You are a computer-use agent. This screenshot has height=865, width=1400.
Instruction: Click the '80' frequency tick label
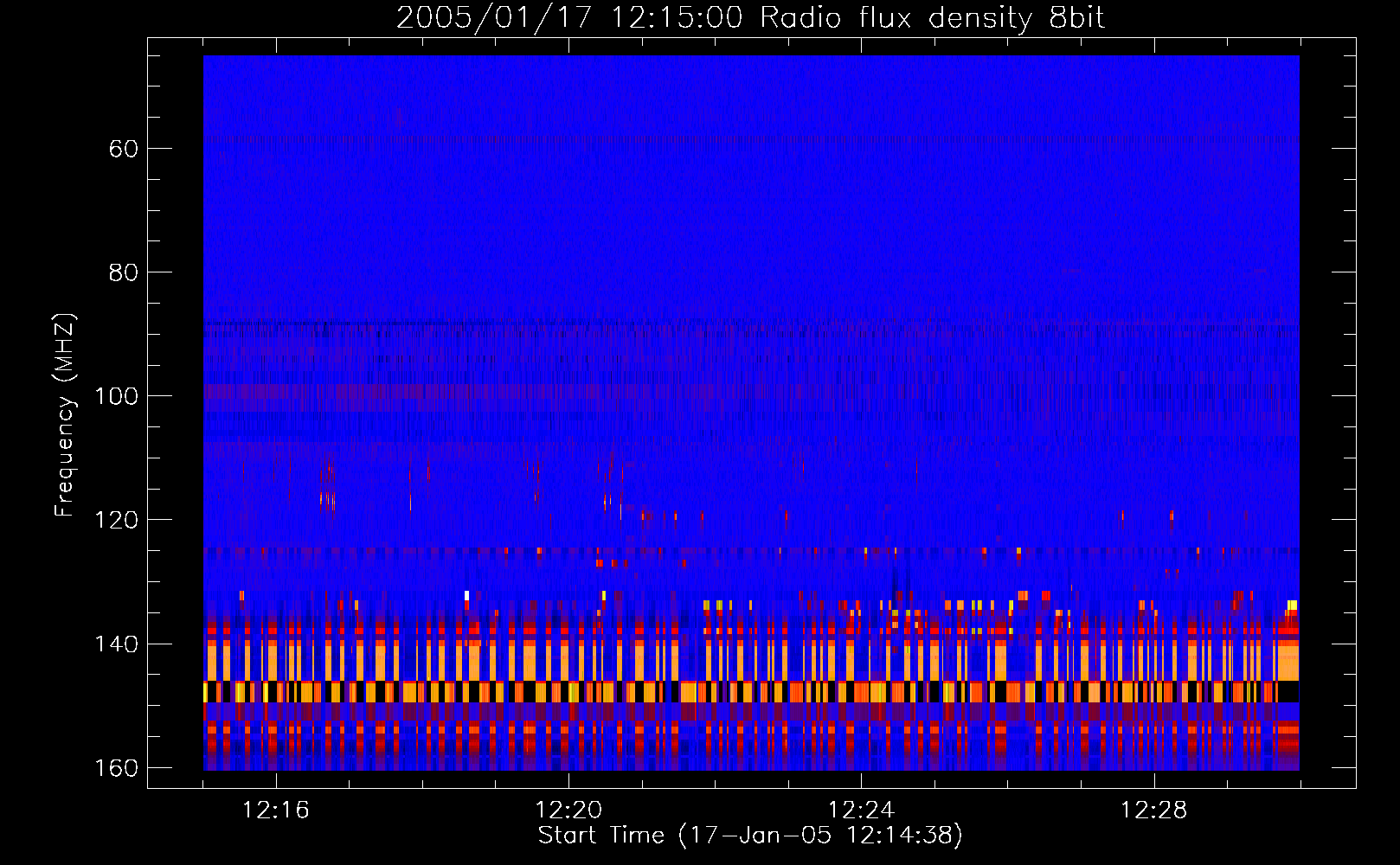124,272
